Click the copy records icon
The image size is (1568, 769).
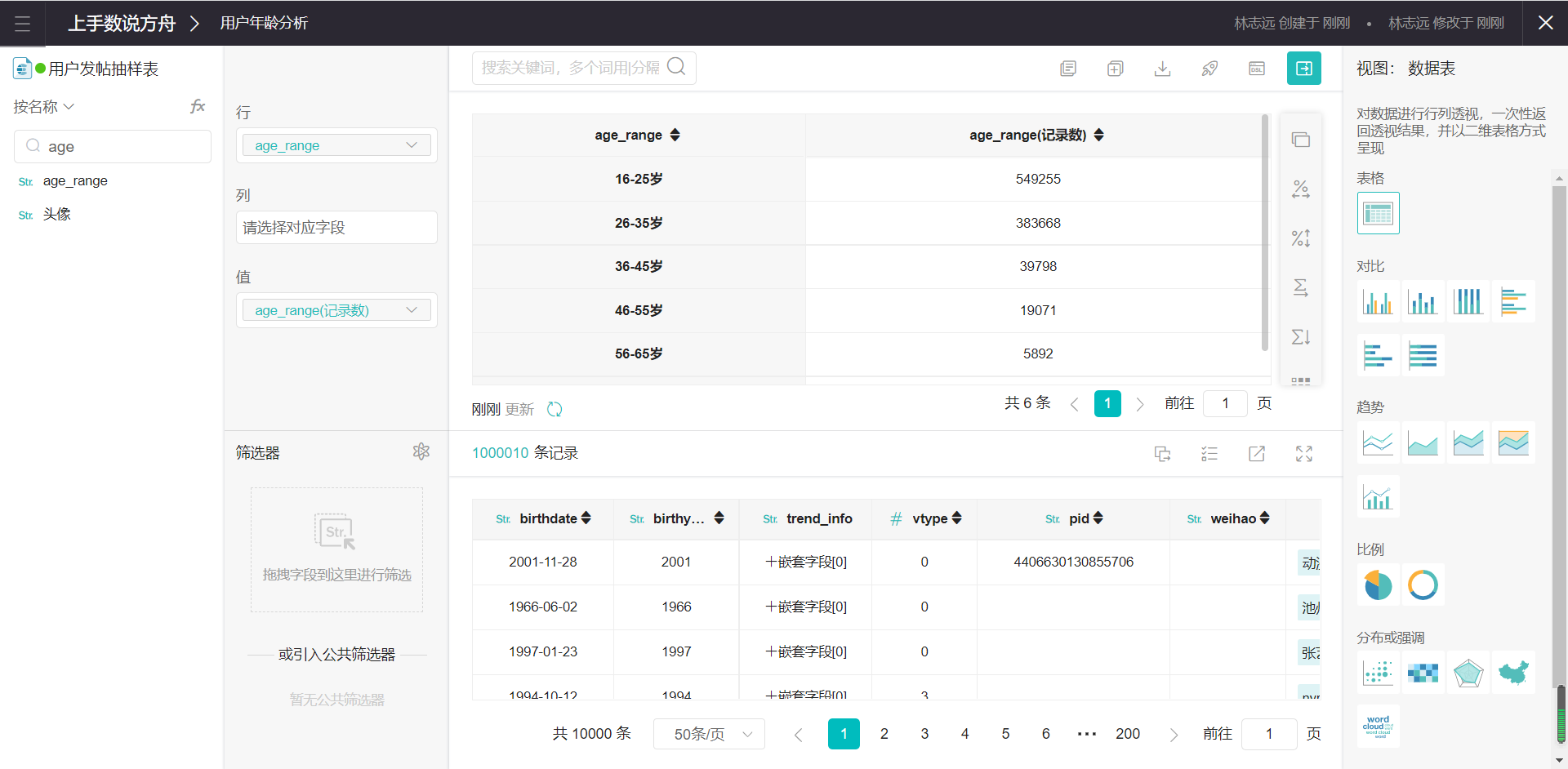(1163, 454)
